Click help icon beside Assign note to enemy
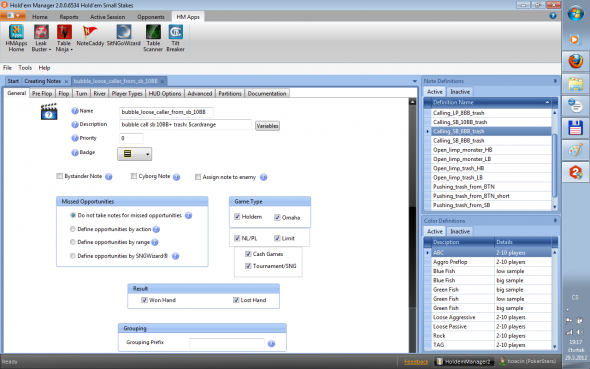This screenshot has width=590, height=369. [x=263, y=177]
